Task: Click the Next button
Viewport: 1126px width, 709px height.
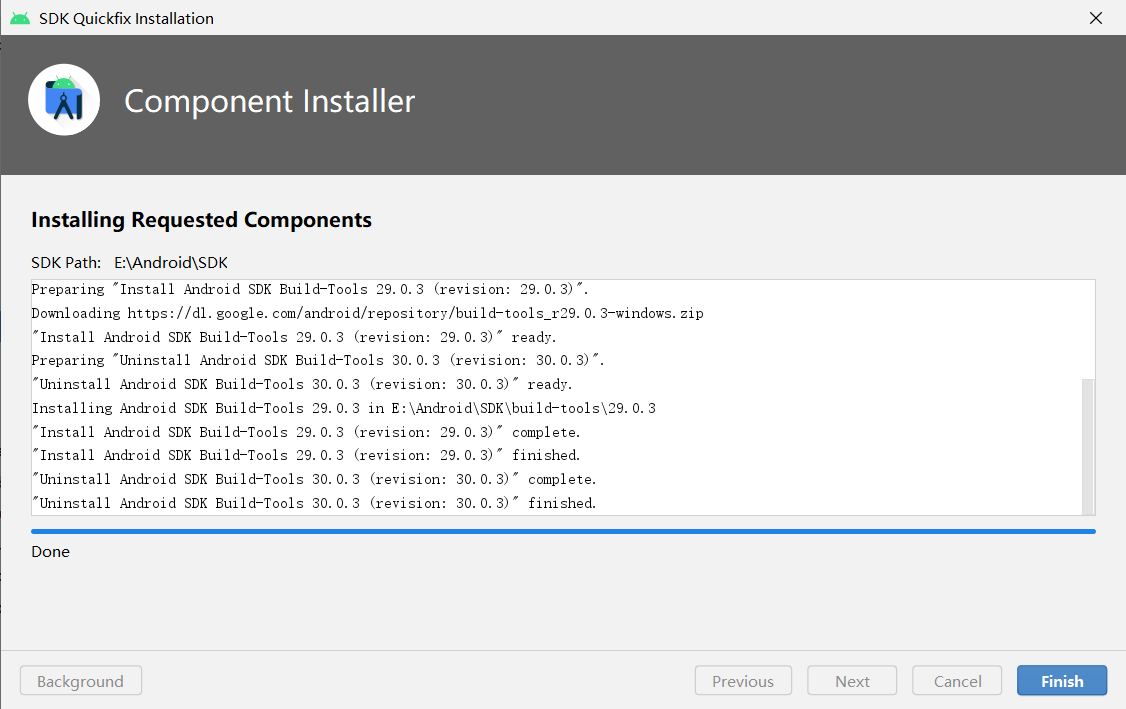Action: coord(851,680)
